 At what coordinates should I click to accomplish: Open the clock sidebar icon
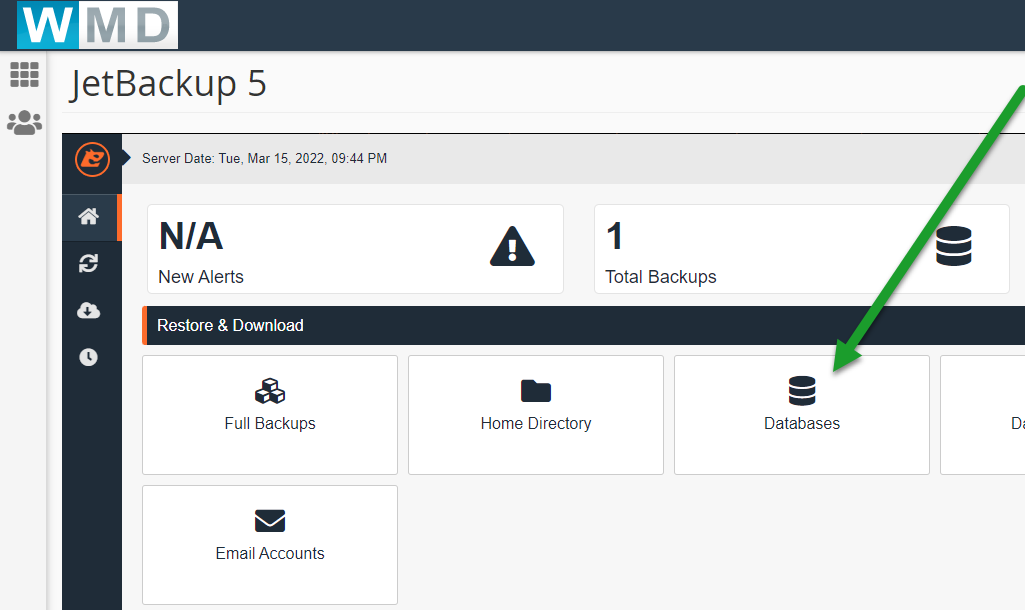point(88,357)
